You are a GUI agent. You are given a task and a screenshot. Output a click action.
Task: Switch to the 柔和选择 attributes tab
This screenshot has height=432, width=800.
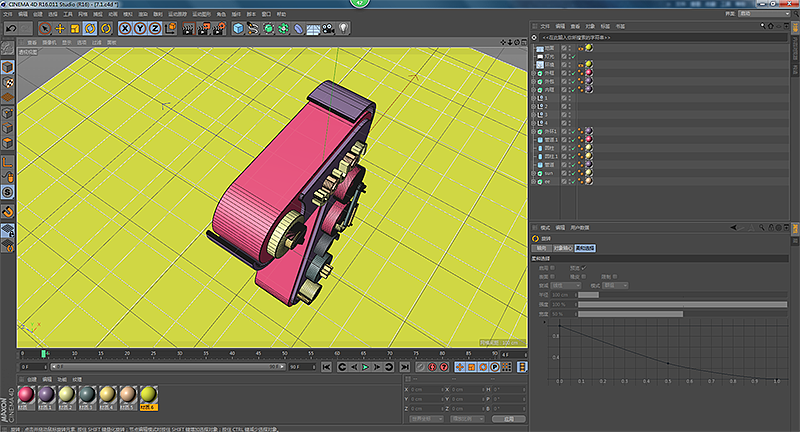click(x=585, y=248)
